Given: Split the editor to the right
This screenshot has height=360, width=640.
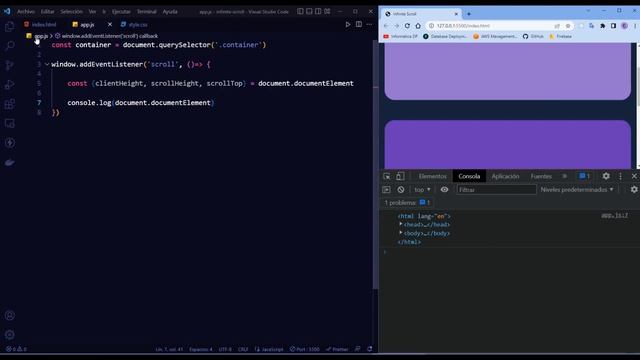Looking at the screenshot, I should 359,24.
